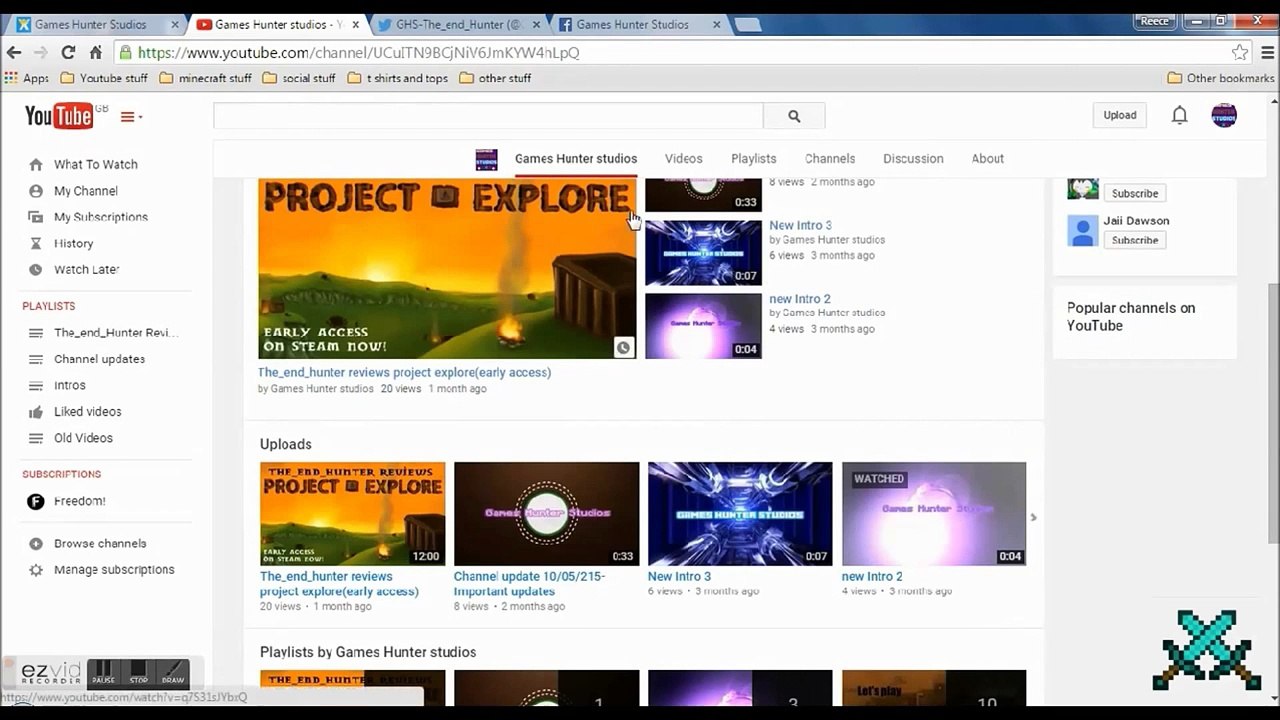Viewport: 1280px width, 720px height.
Task: Open the account avatar menu
Action: (x=1224, y=115)
